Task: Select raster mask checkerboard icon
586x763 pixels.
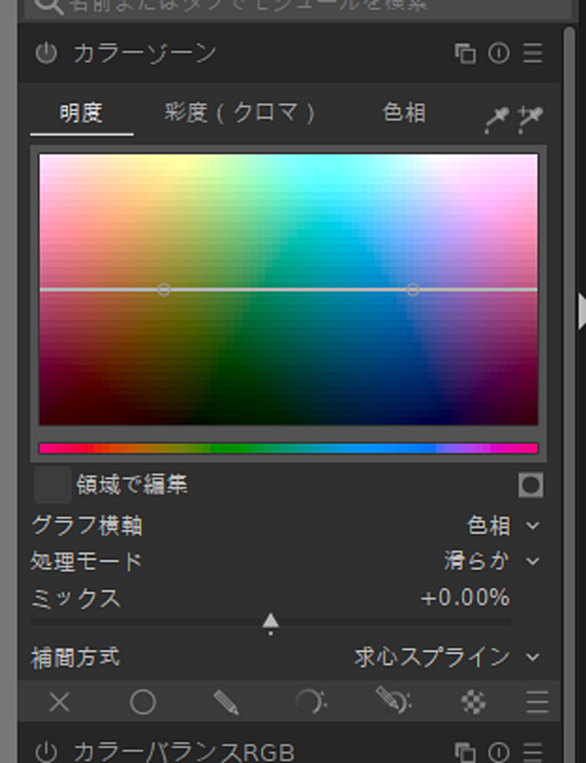Action: (474, 703)
